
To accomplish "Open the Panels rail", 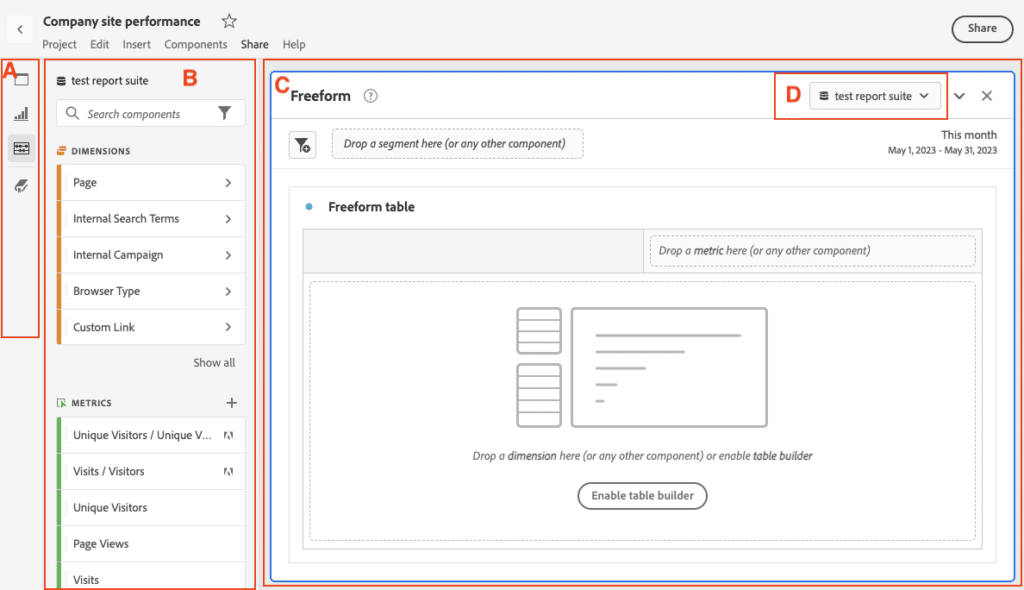I will 21,79.
